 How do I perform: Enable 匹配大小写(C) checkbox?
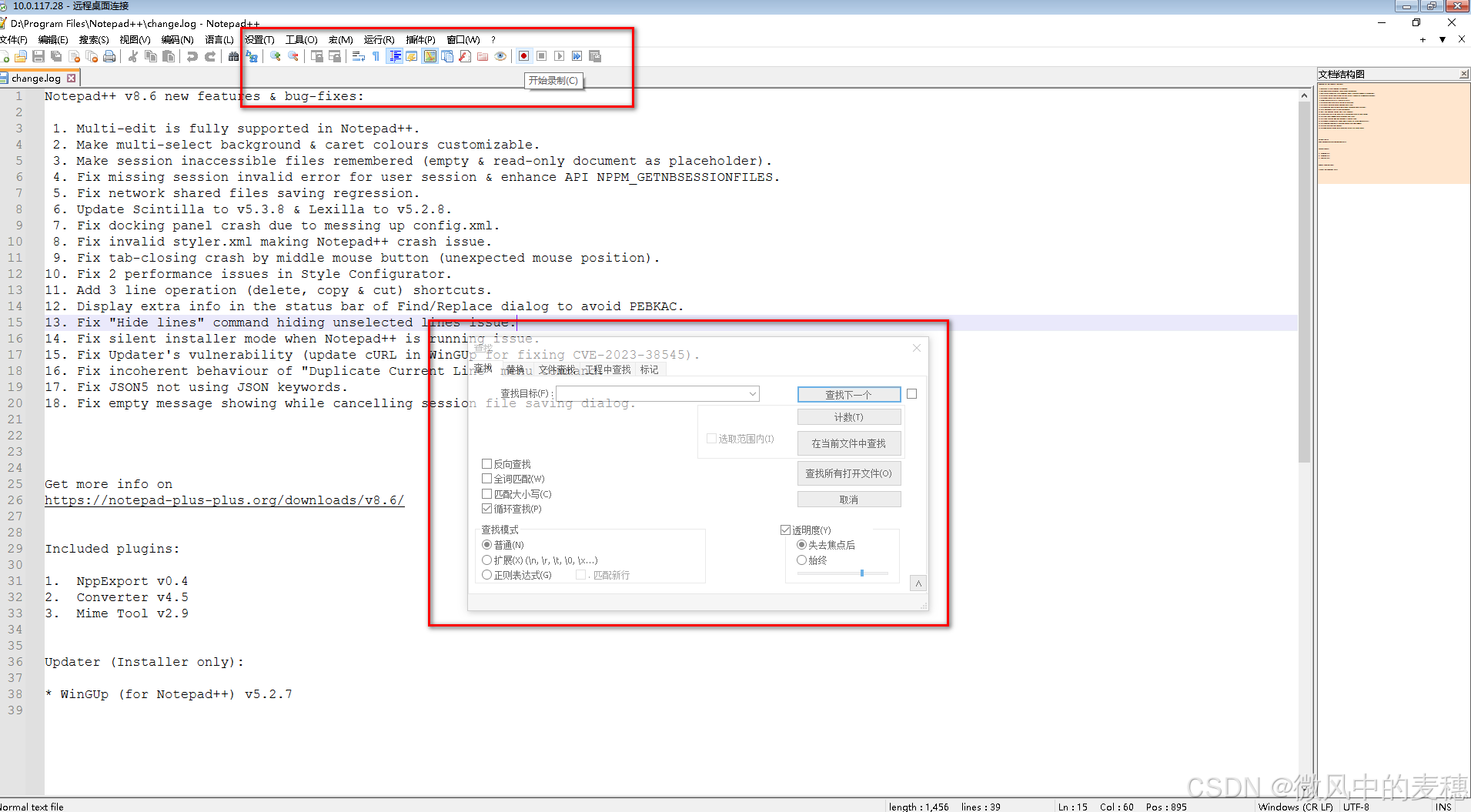[486, 494]
